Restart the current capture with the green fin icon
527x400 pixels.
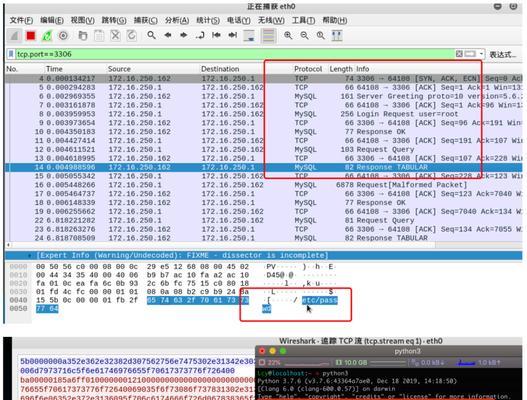pyautogui.click(x=47, y=35)
